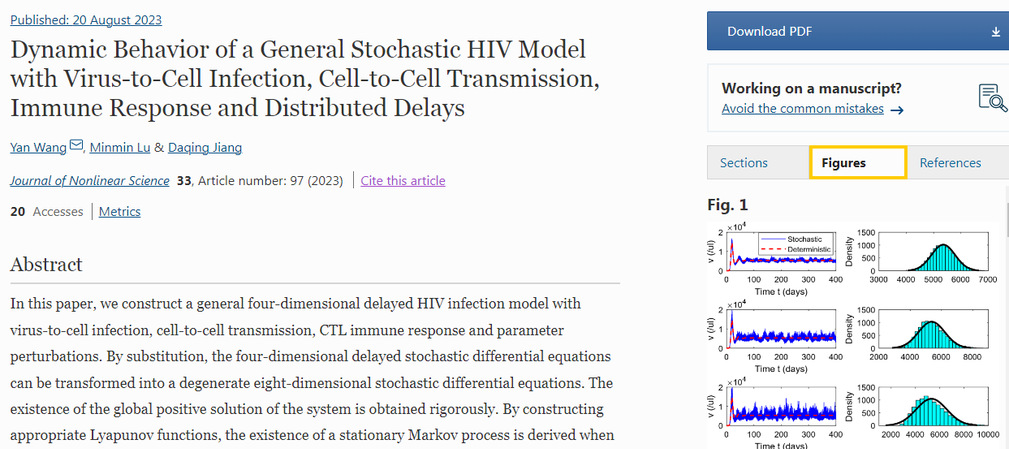Open author Daqing Jiang's link
Screen dimensions: 1009x449
(x=204, y=148)
